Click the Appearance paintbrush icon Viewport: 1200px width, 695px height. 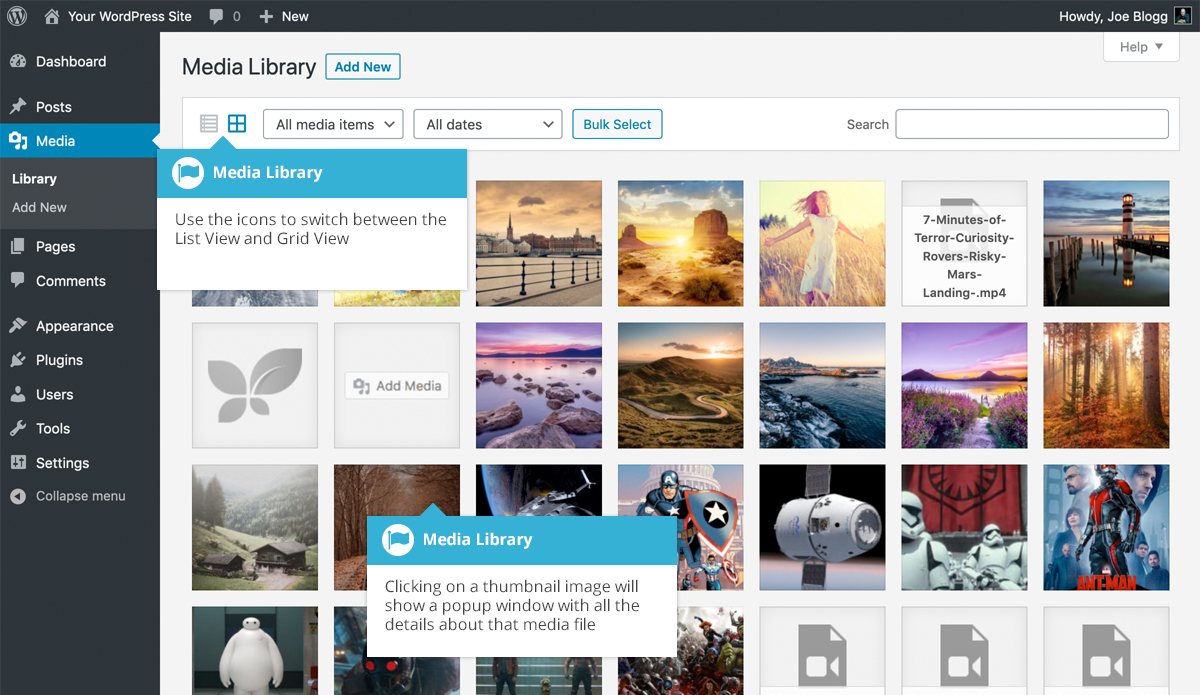18,326
